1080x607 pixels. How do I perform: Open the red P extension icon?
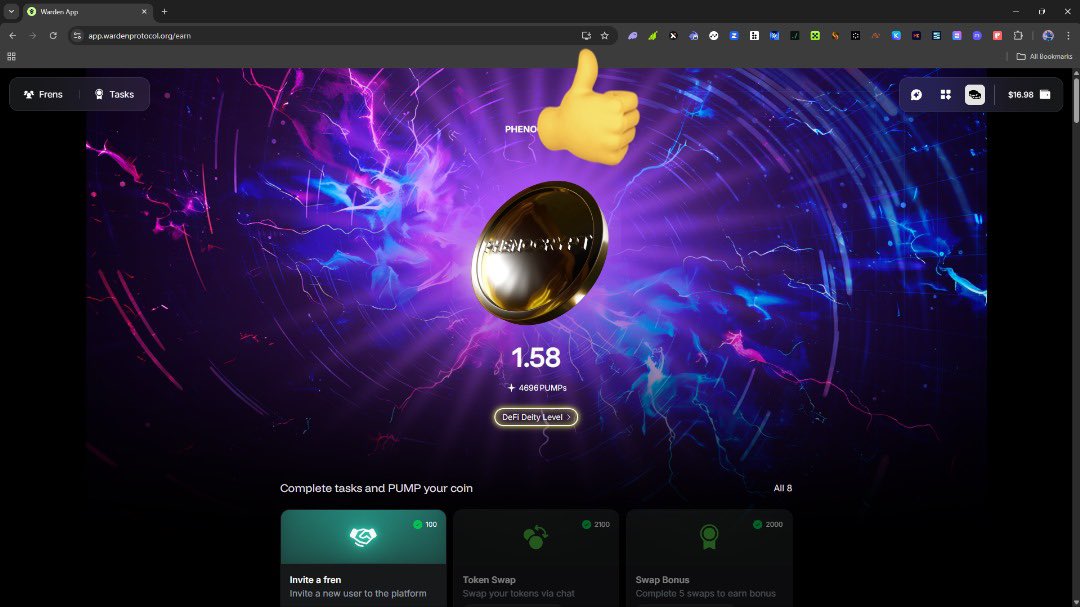coord(997,36)
